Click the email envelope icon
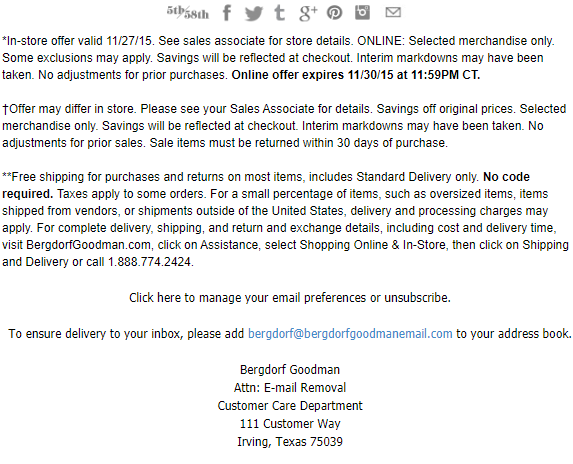The width and height of the screenshot is (573, 464). tap(393, 12)
